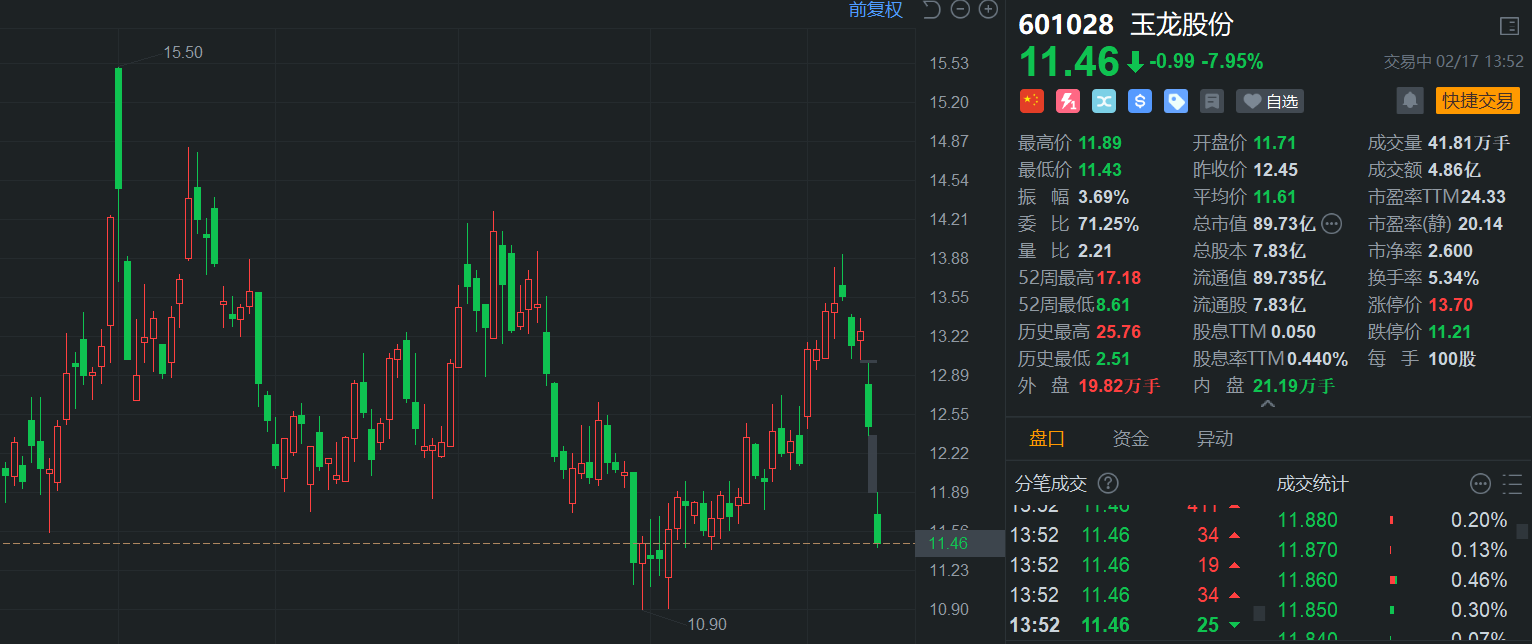Open more options beside 成交统计

click(x=1480, y=484)
